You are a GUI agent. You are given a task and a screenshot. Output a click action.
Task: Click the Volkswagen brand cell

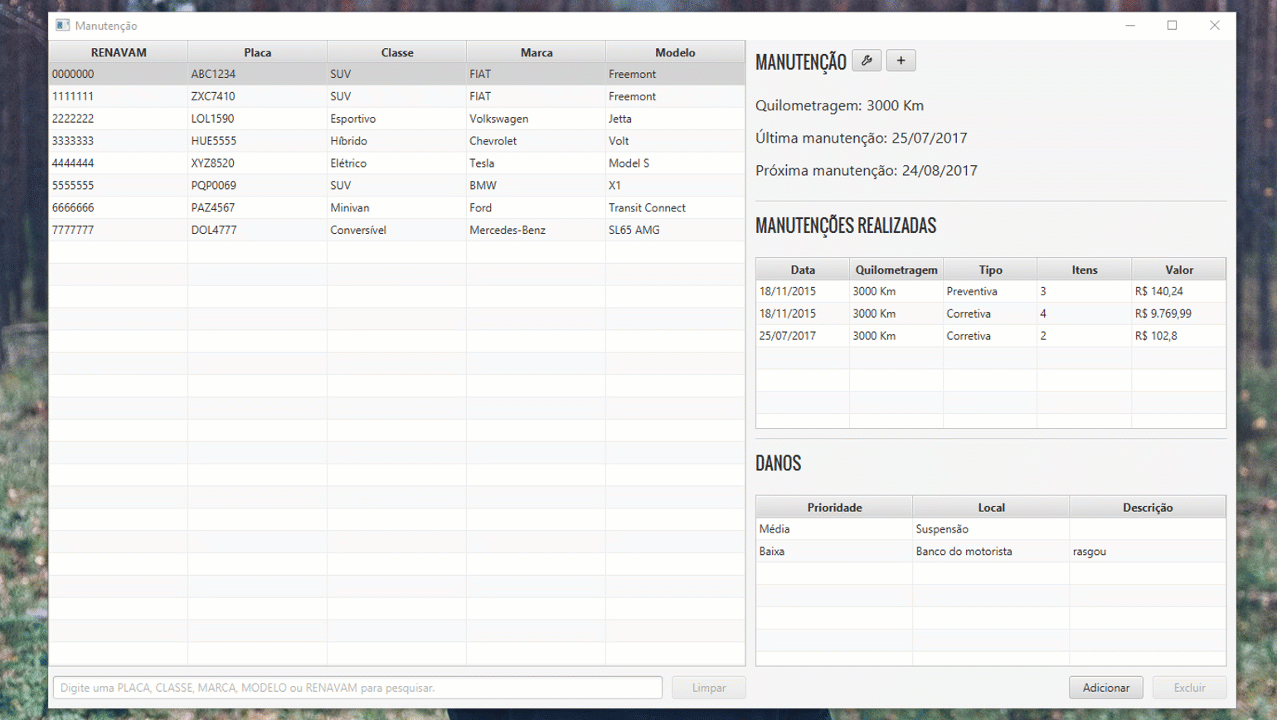(536, 119)
